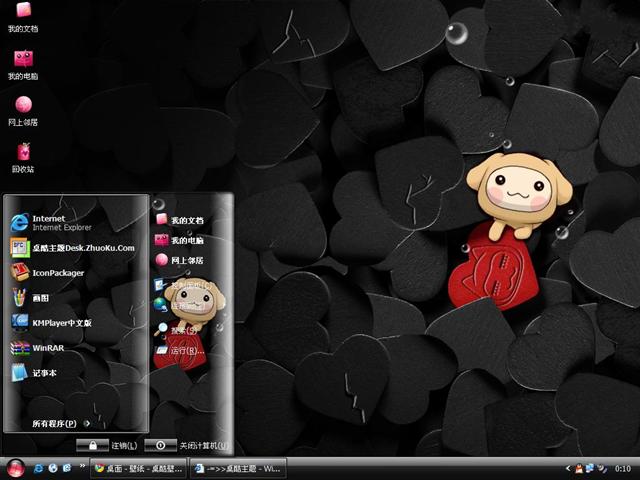Click the red orb Start button

point(16,468)
